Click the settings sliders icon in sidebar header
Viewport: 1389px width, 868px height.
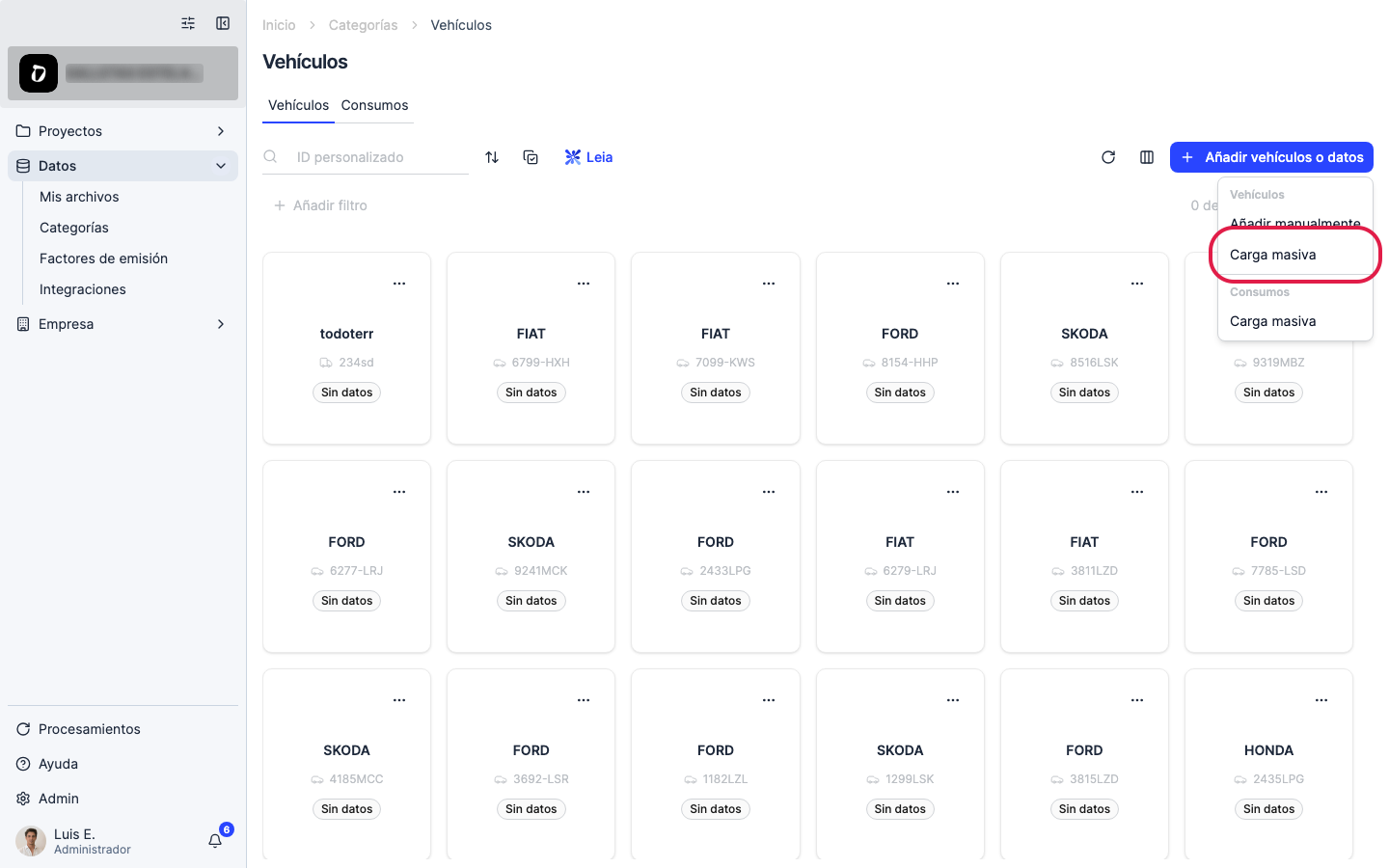[x=188, y=23]
